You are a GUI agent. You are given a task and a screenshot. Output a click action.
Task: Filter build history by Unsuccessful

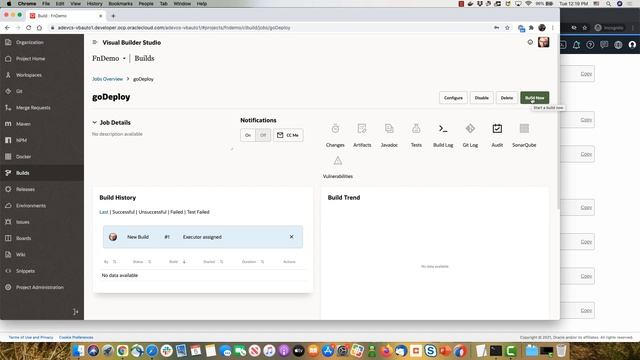(152, 212)
